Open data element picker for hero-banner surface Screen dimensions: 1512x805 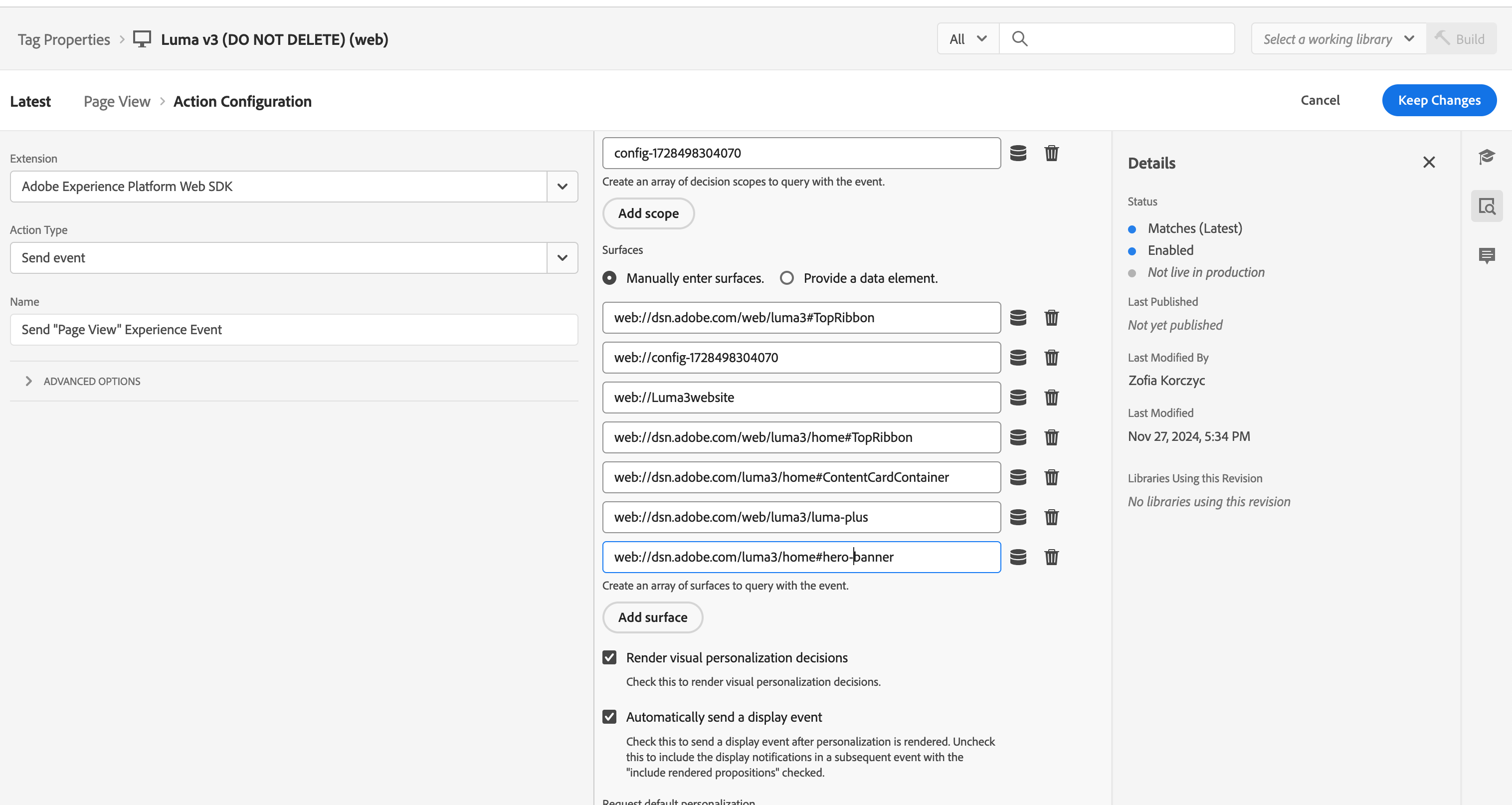1018,557
